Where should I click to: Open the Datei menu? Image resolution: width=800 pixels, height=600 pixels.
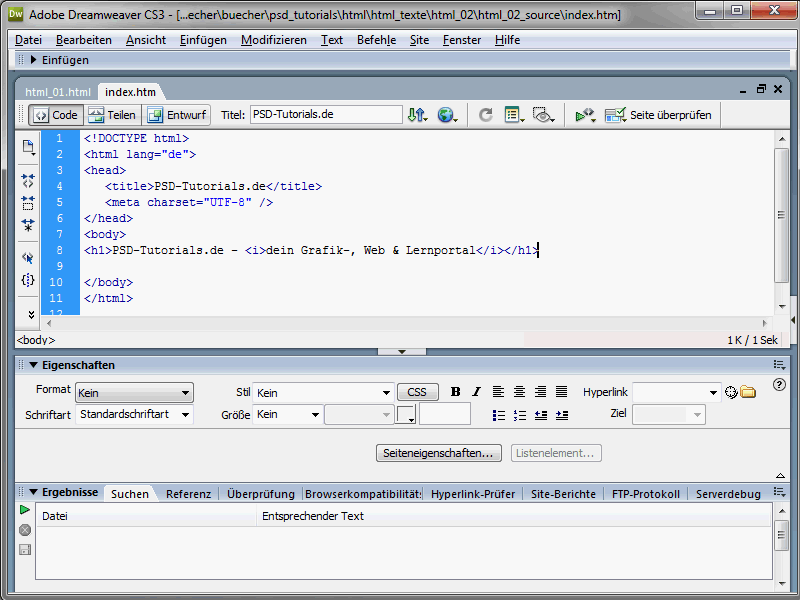(29, 40)
